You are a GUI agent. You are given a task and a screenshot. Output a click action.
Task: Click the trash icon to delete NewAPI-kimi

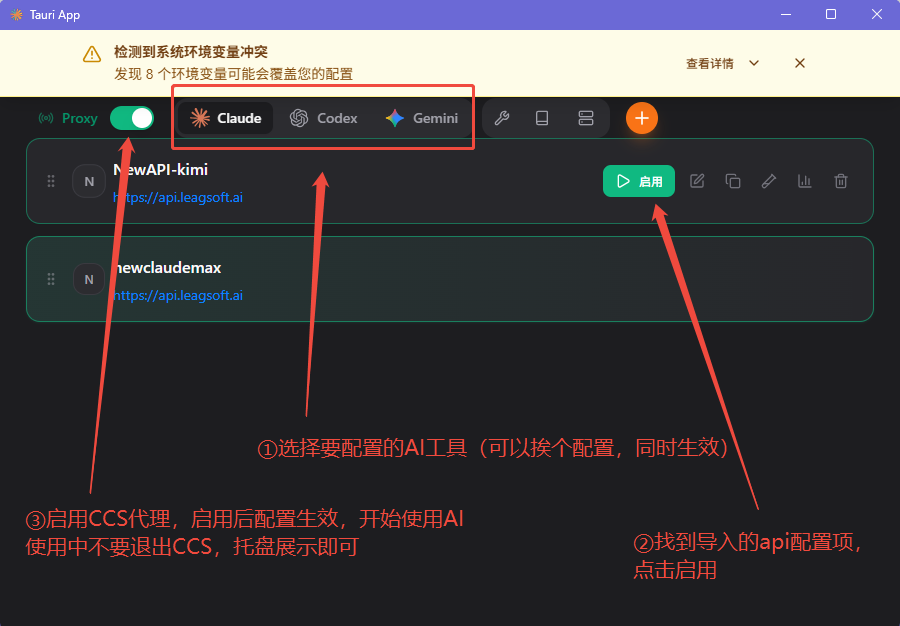840,181
